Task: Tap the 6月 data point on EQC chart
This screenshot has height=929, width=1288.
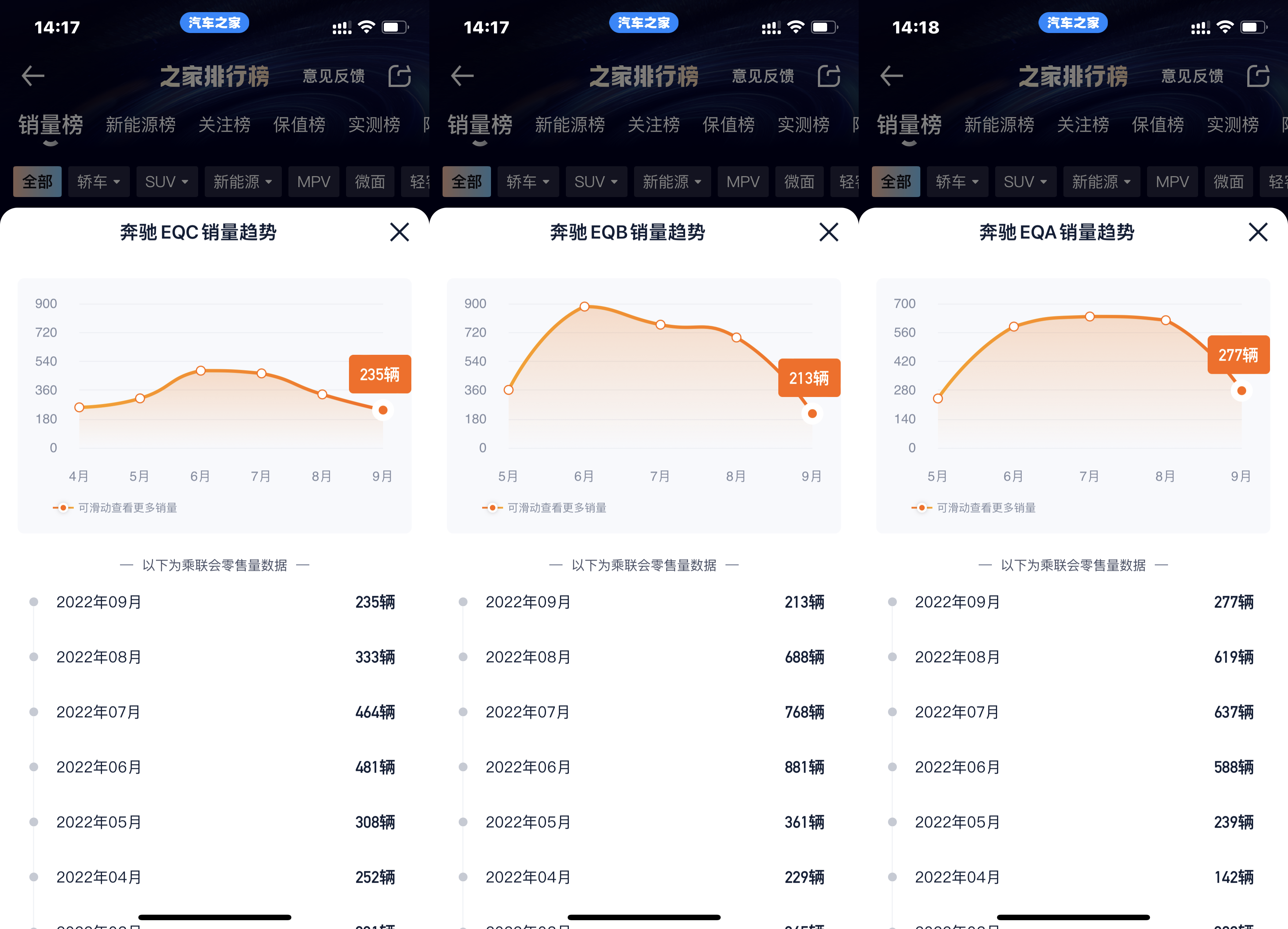Action: (200, 371)
